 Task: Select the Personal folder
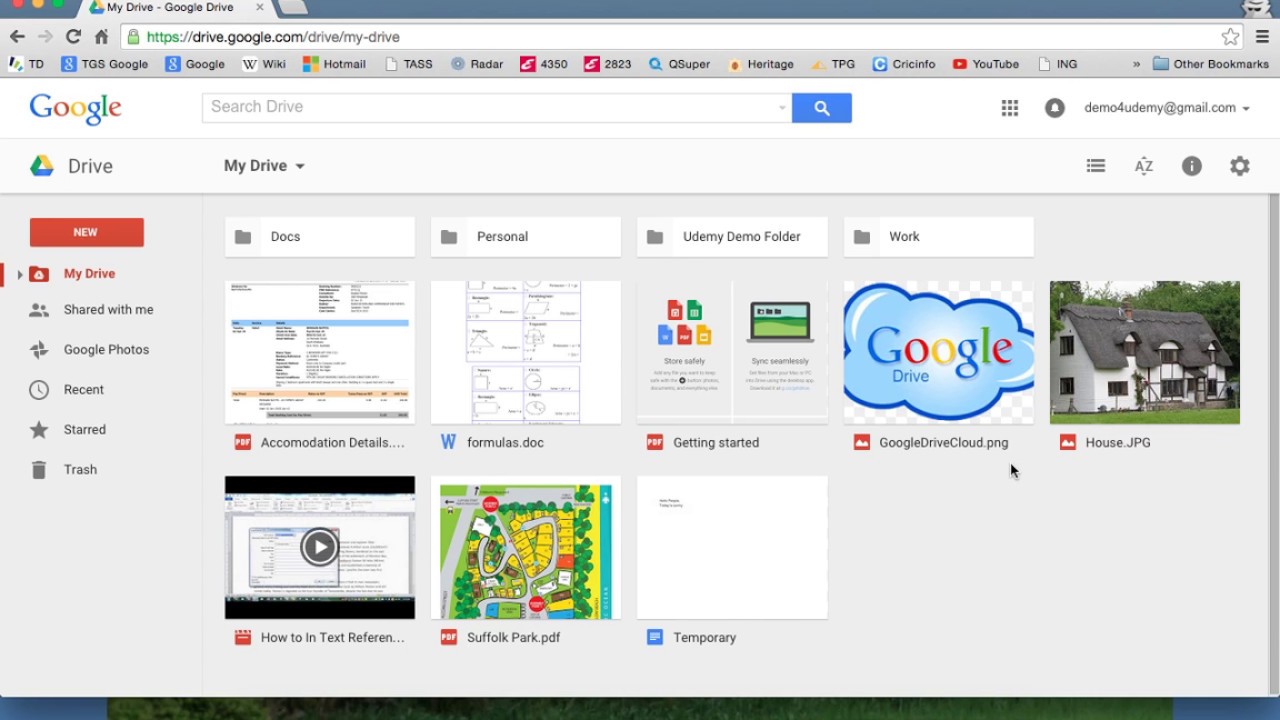tap(526, 237)
